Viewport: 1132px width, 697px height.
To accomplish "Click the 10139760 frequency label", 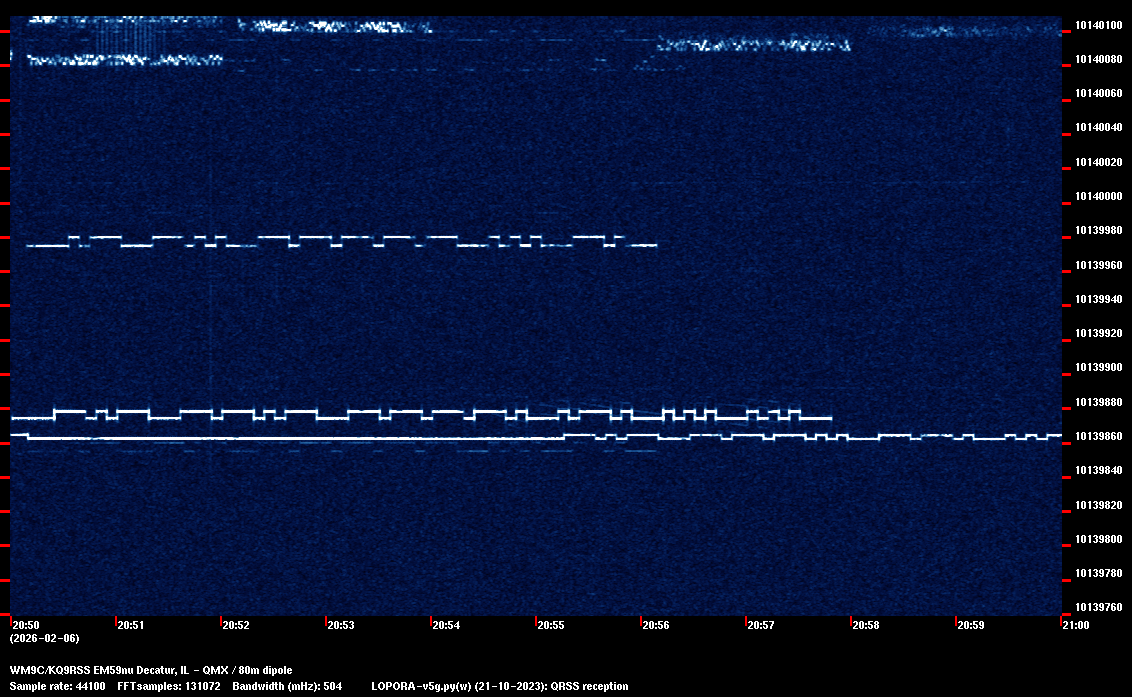I will point(1098,607).
